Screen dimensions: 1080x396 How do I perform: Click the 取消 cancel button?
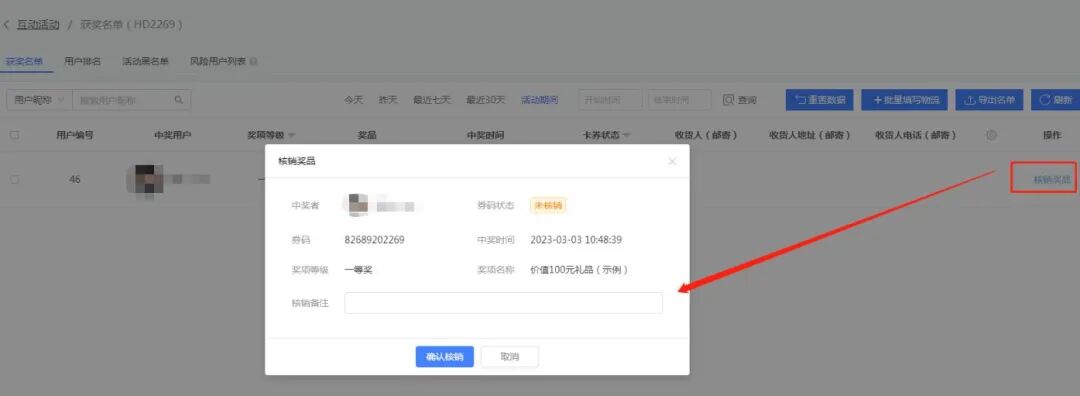point(510,357)
